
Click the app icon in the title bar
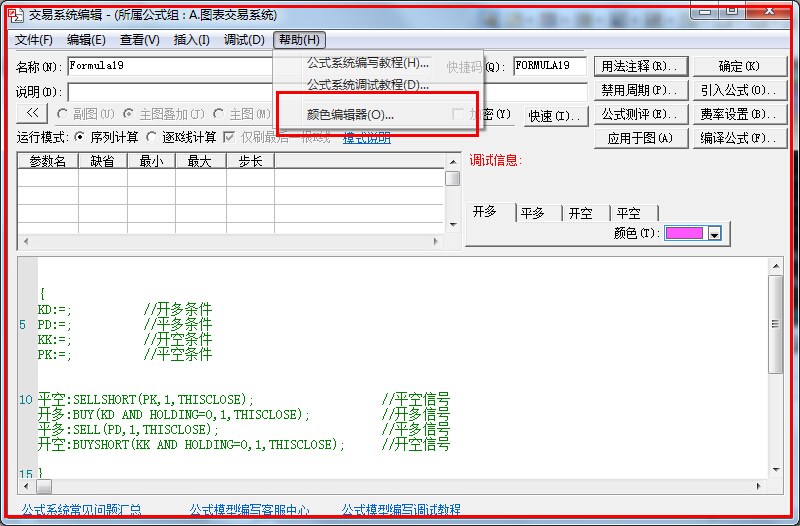point(15,15)
